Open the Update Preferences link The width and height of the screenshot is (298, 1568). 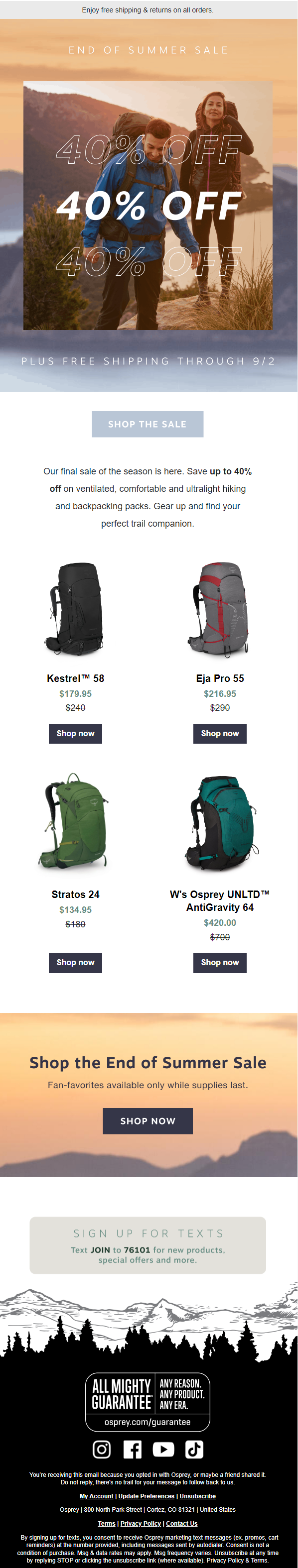pyautogui.click(x=146, y=1495)
